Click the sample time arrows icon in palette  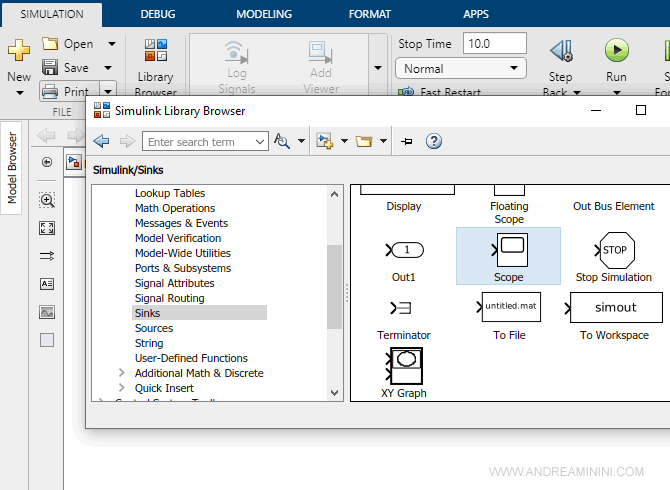[x=47, y=256]
